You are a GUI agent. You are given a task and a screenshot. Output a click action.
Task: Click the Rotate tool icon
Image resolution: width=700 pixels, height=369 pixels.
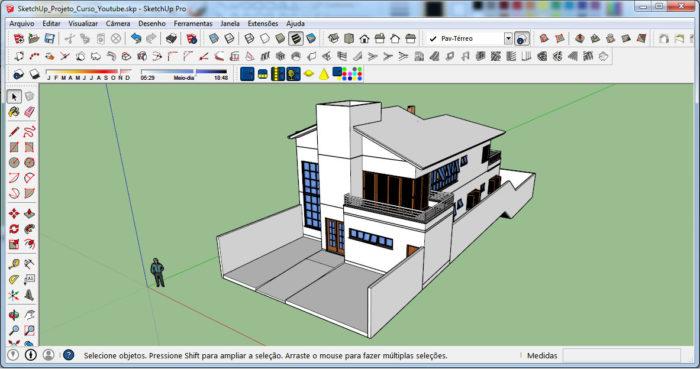click(14, 229)
